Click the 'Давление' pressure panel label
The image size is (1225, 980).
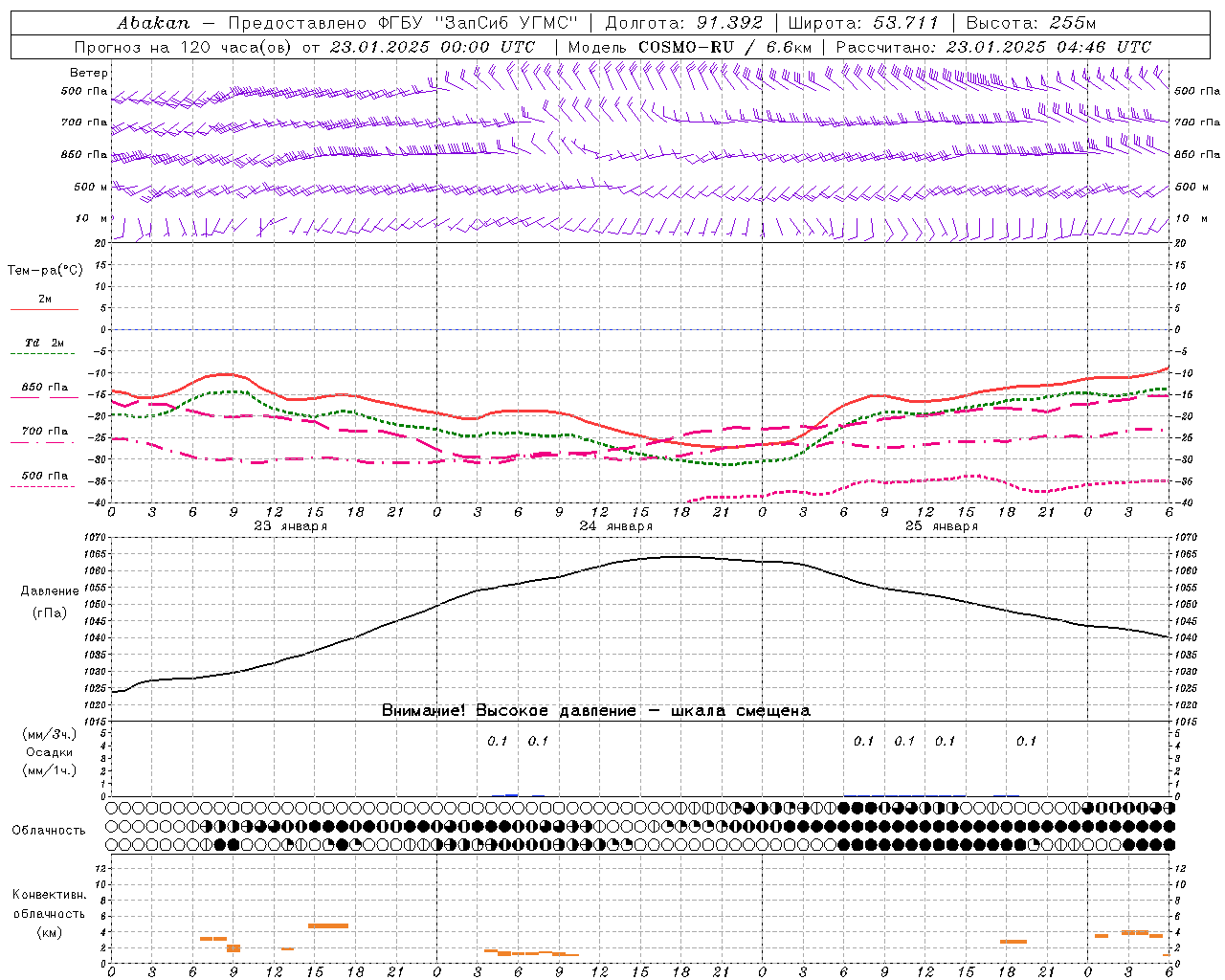coord(50,591)
